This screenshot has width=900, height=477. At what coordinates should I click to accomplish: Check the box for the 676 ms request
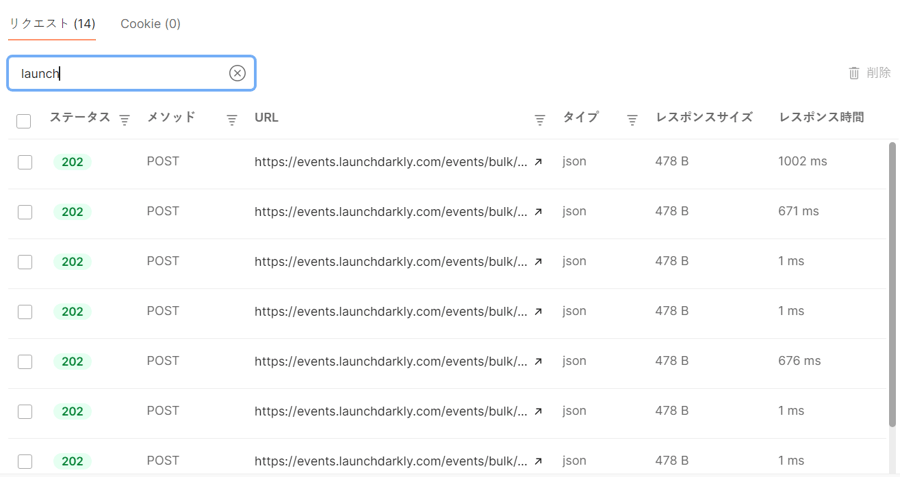[x=25, y=362]
